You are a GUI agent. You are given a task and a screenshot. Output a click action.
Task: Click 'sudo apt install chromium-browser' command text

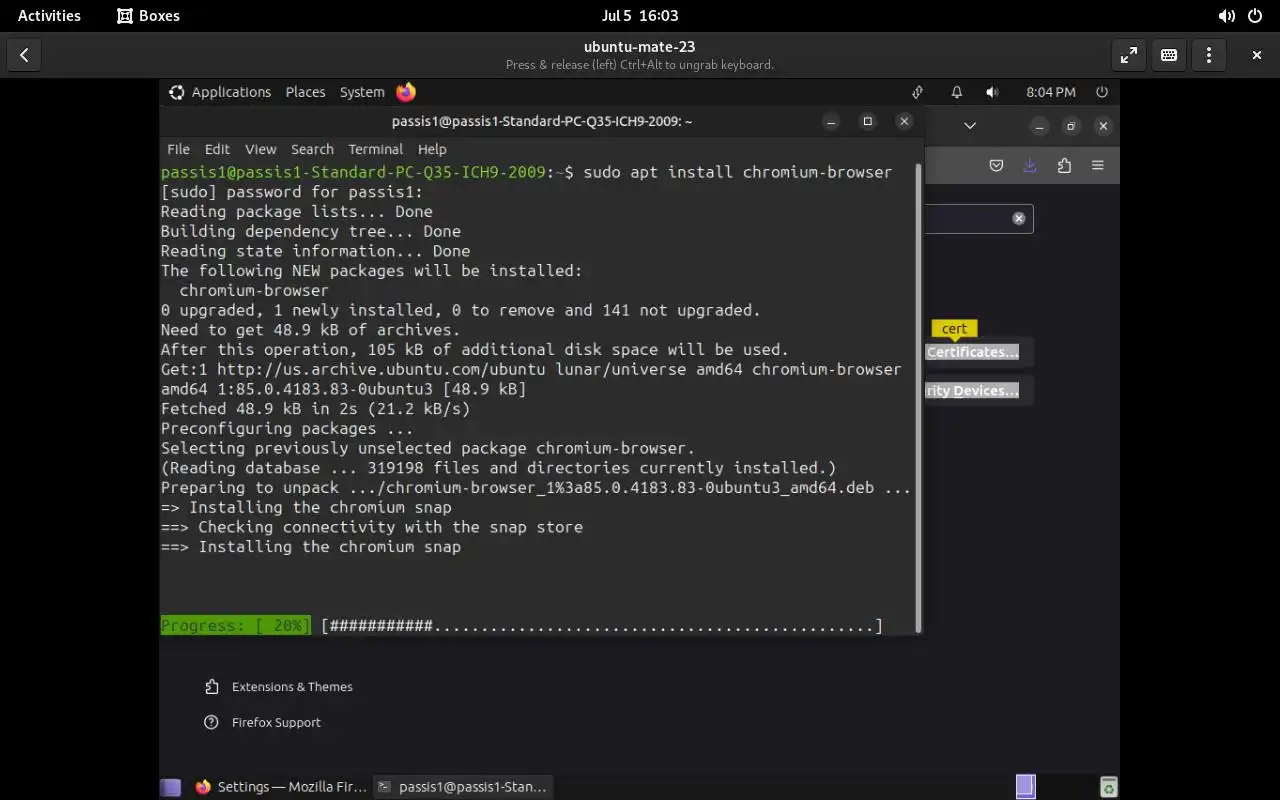pos(737,172)
